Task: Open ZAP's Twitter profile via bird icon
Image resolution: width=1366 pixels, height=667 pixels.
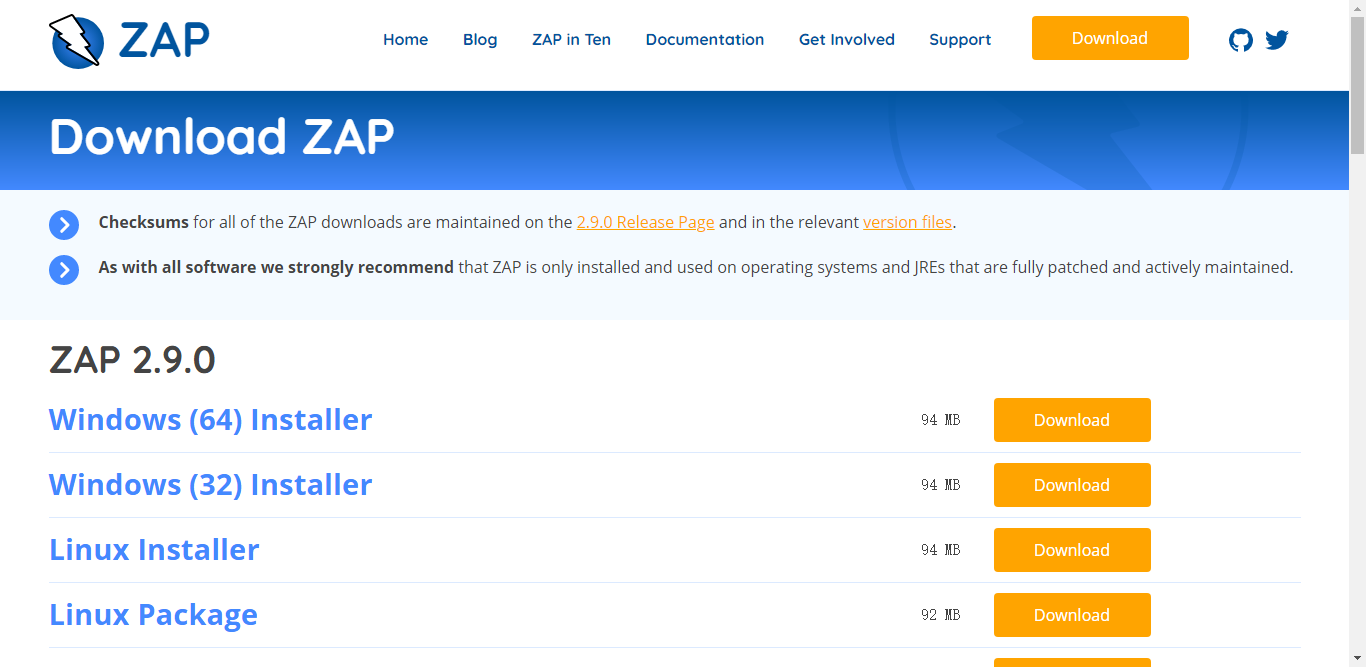Action: (1277, 40)
